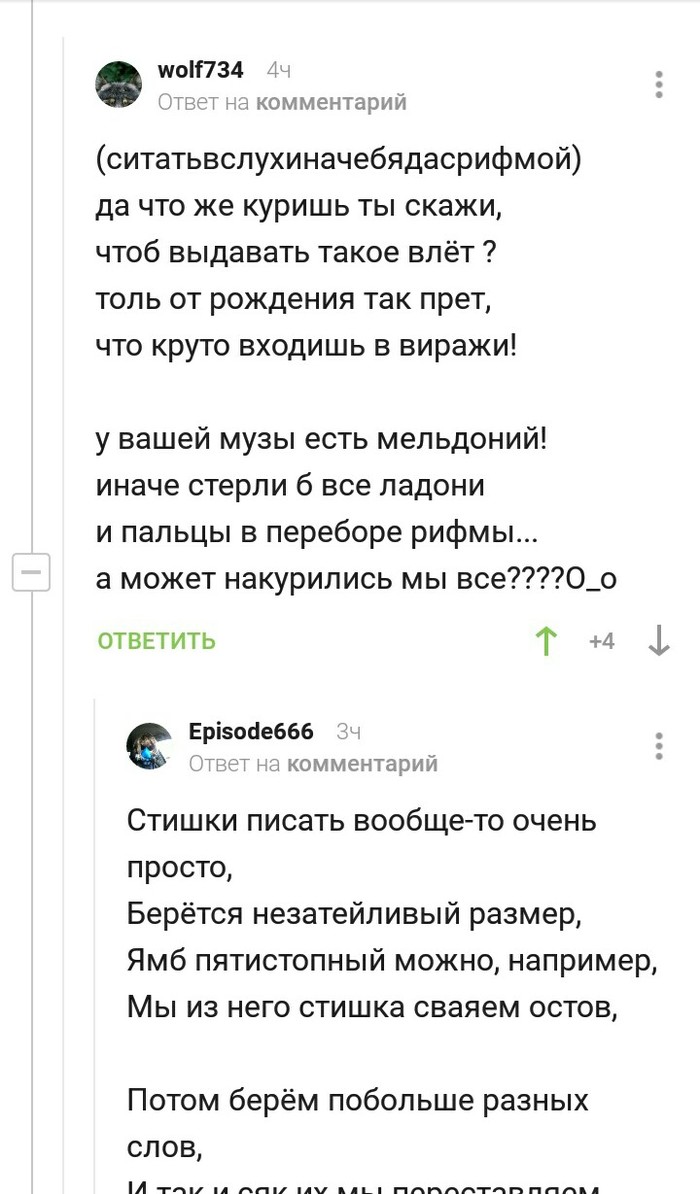The width and height of the screenshot is (700, 1194).
Task: Click the '3ч' timestamp on Episode666's comment
Action: click(349, 732)
